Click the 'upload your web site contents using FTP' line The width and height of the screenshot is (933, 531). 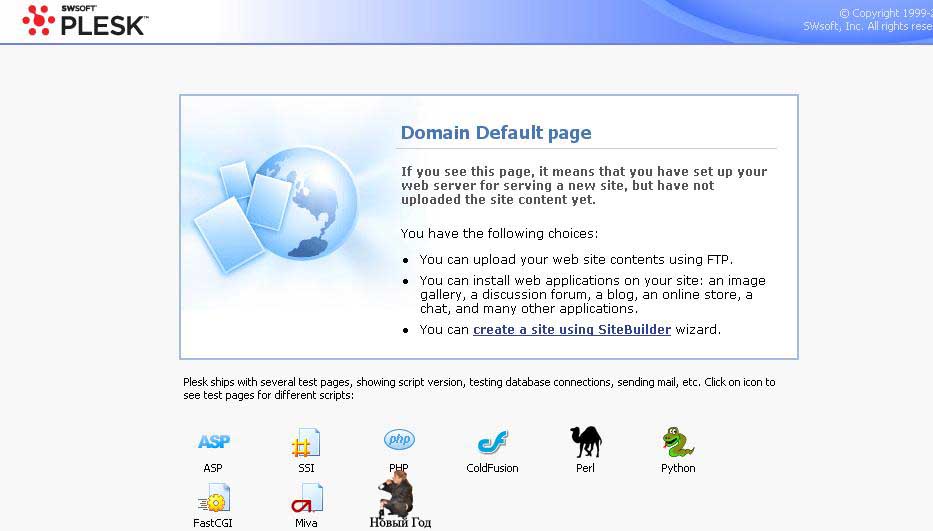point(576,260)
